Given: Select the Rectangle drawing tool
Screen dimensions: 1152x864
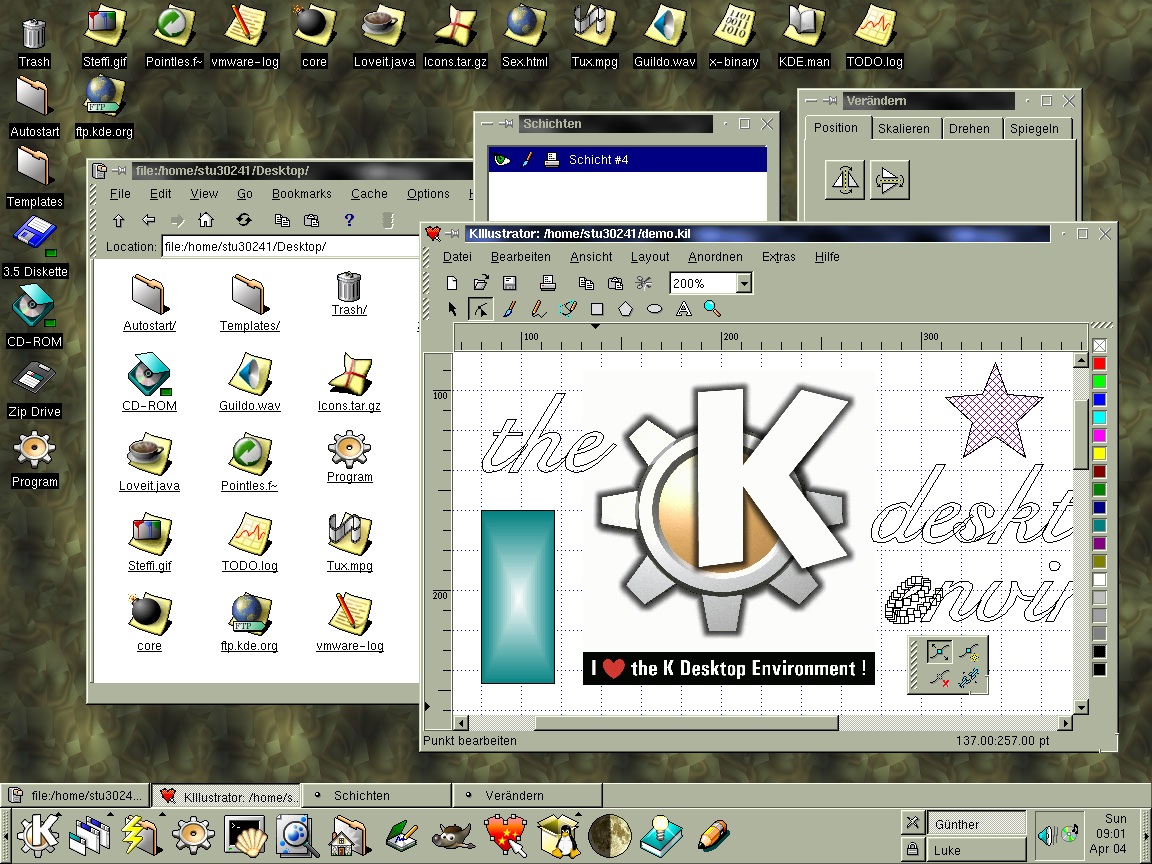Looking at the screenshot, I should coord(597,309).
